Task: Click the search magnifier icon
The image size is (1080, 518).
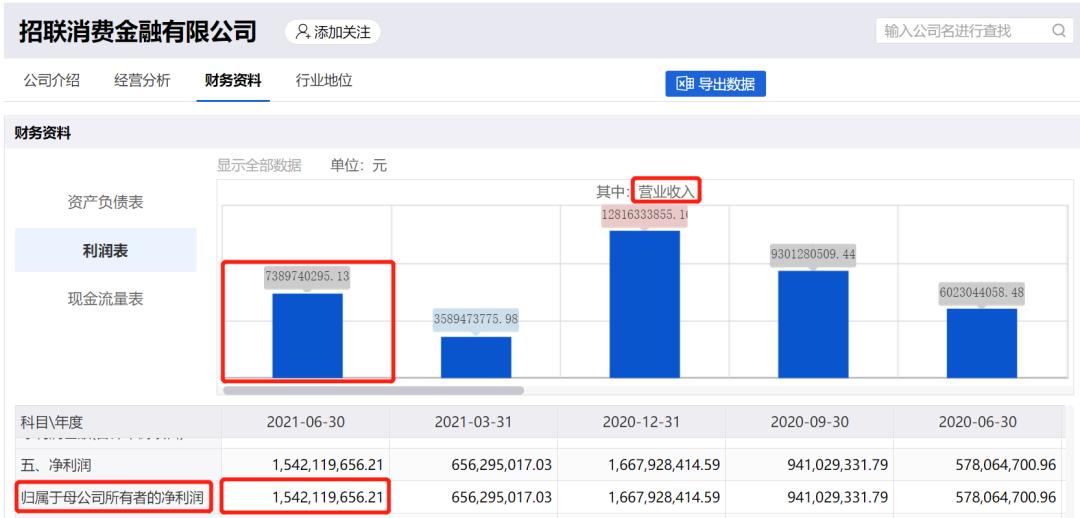Action: pos(1059,31)
